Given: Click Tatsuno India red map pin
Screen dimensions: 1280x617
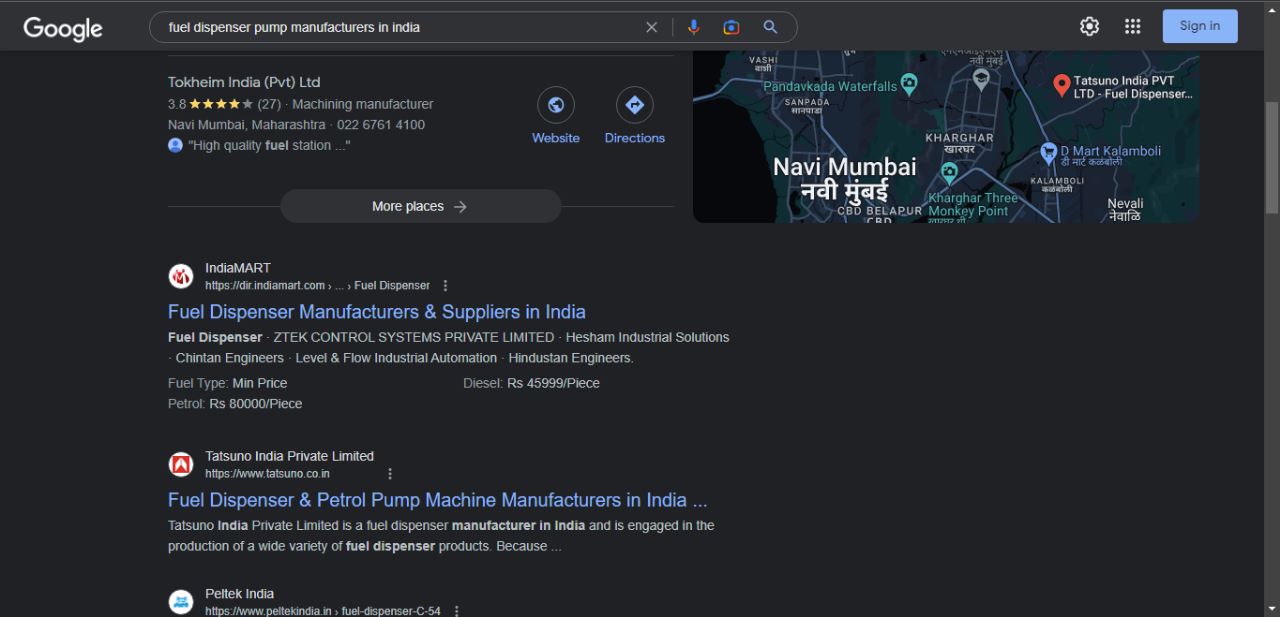Looking at the screenshot, I should point(1062,86).
